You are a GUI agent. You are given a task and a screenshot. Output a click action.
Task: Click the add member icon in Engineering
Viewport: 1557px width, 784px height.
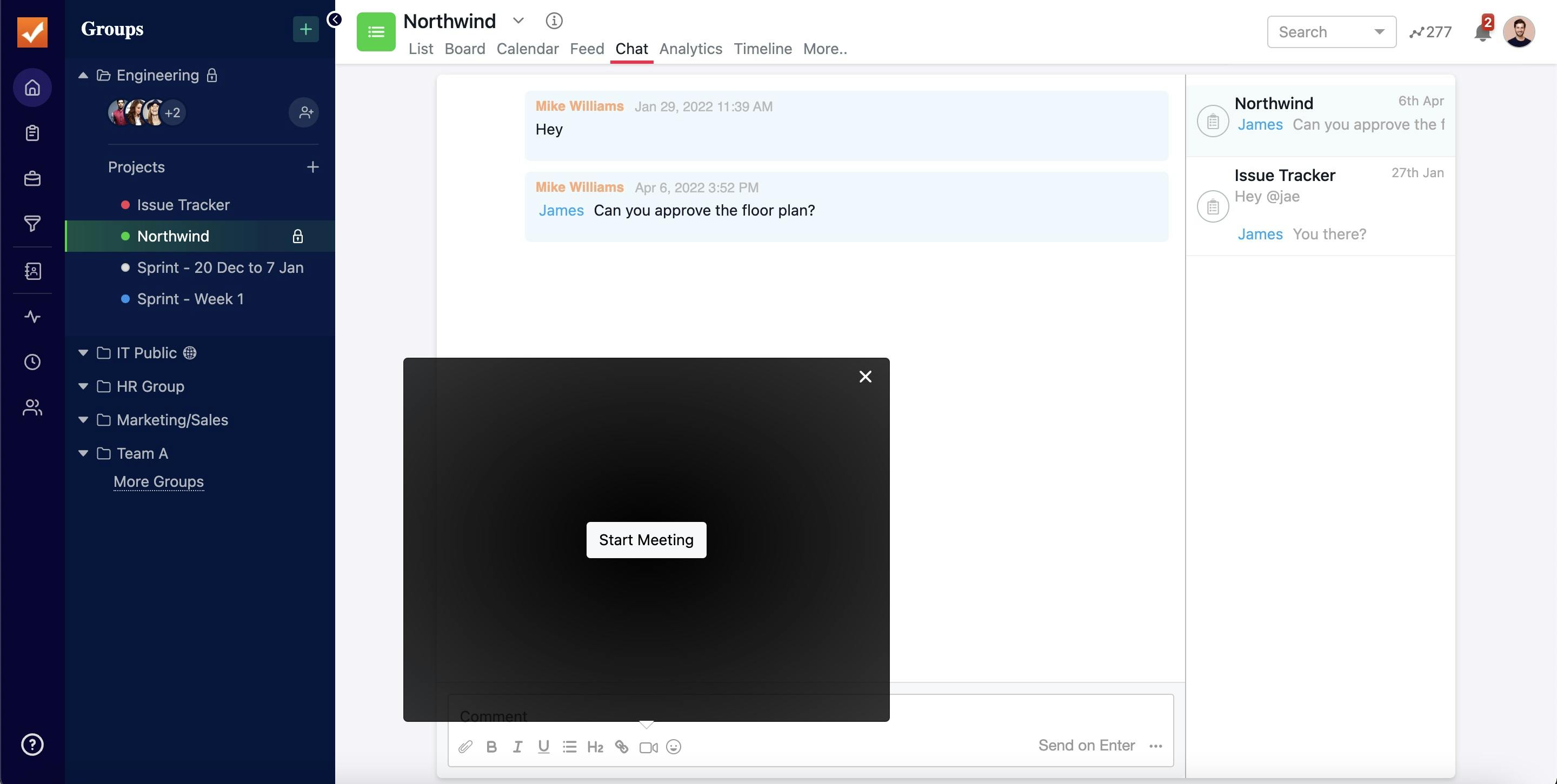click(x=305, y=112)
